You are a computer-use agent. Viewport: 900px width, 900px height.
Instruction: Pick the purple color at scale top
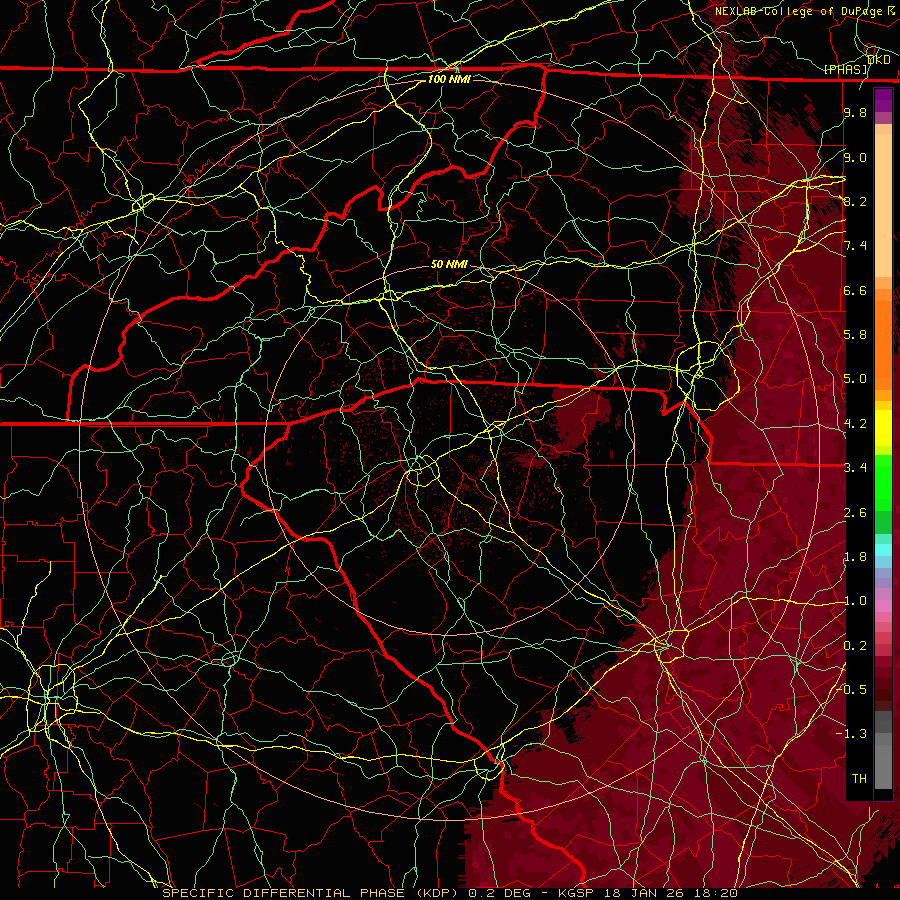click(x=883, y=100)
